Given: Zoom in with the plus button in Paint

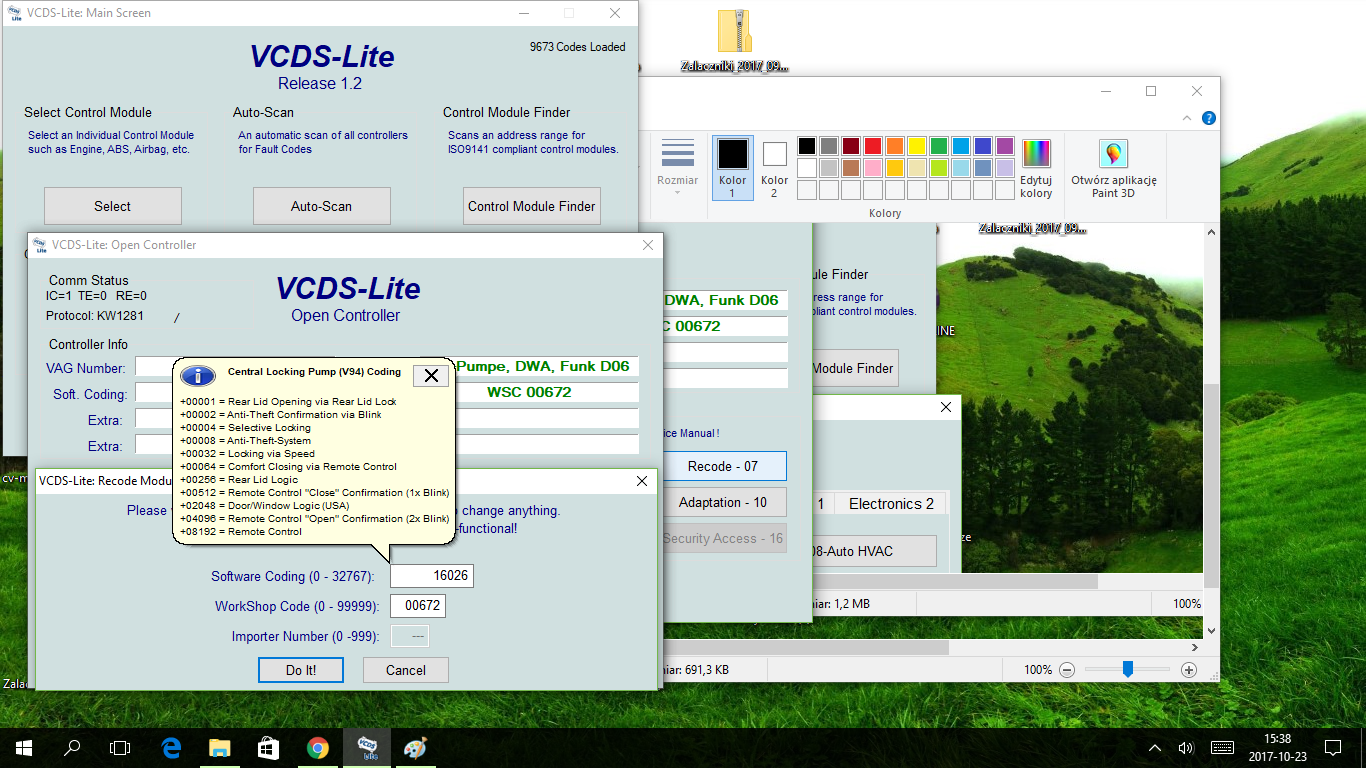Looking at the screenshot, I should 1189,670.
